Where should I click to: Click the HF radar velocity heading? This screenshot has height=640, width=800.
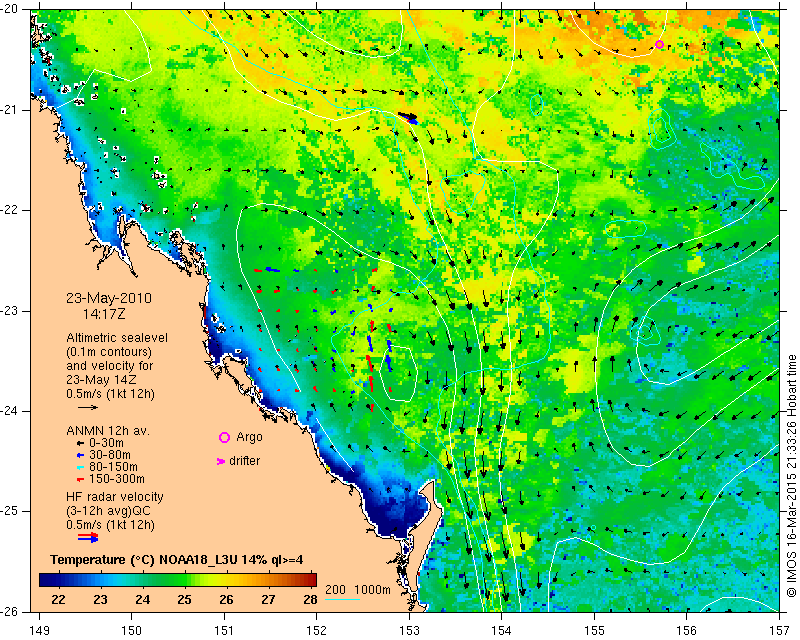coord(115,497)
